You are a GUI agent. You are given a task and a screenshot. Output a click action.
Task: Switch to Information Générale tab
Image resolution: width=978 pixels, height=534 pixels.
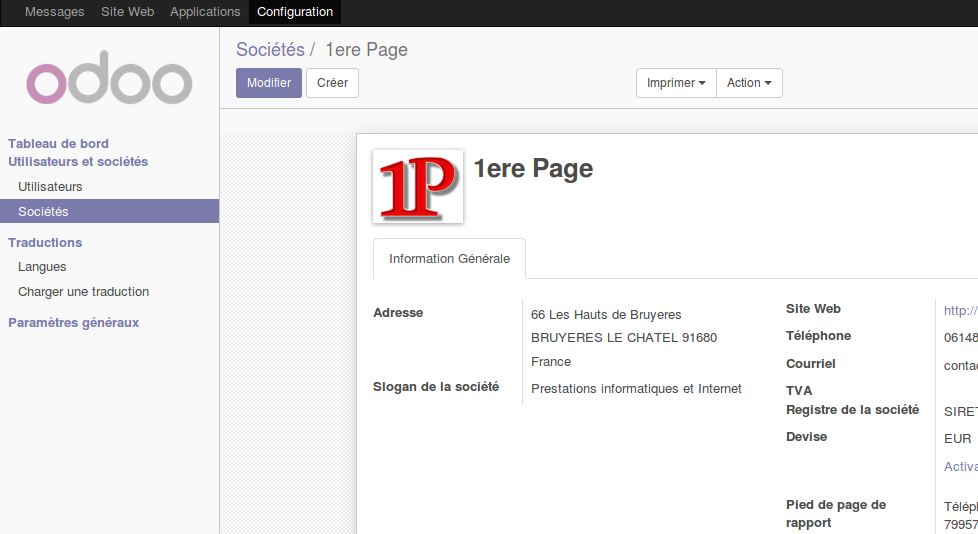449,259
